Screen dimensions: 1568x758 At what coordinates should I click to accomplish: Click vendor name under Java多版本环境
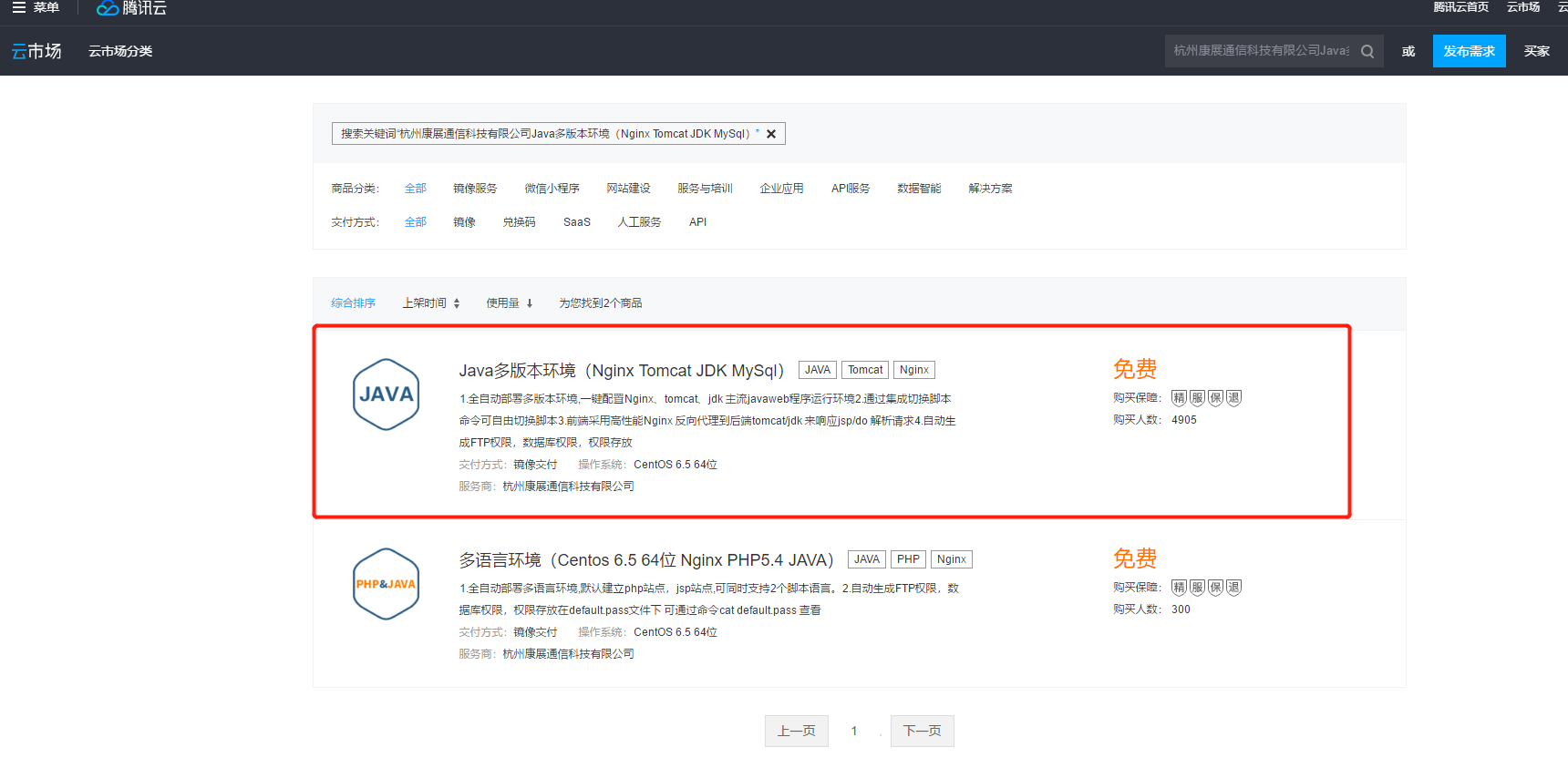(x=568, y=487)
